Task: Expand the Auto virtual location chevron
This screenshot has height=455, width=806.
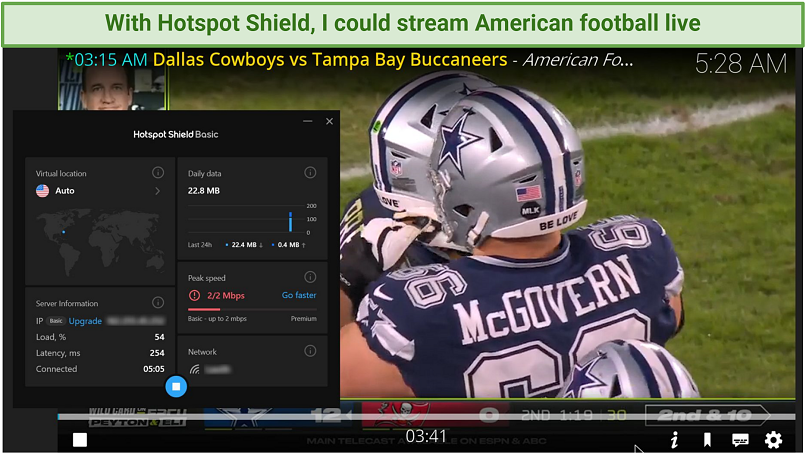Action: click(157, 191)
